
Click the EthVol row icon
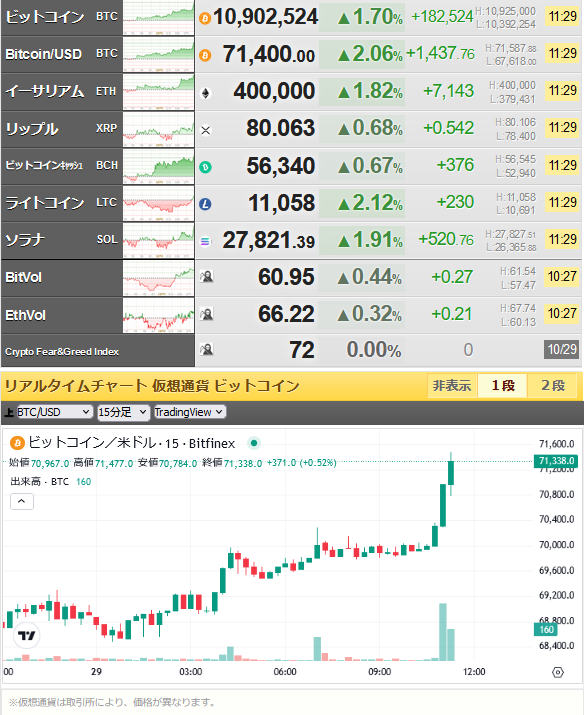tap(207, 313)
